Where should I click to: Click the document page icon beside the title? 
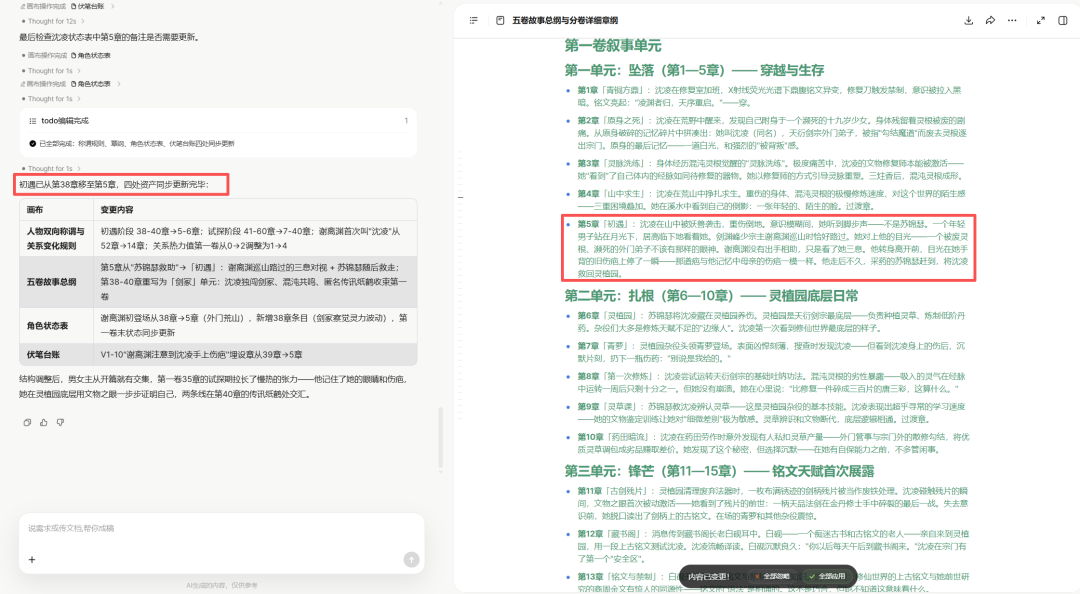(500, 21)
